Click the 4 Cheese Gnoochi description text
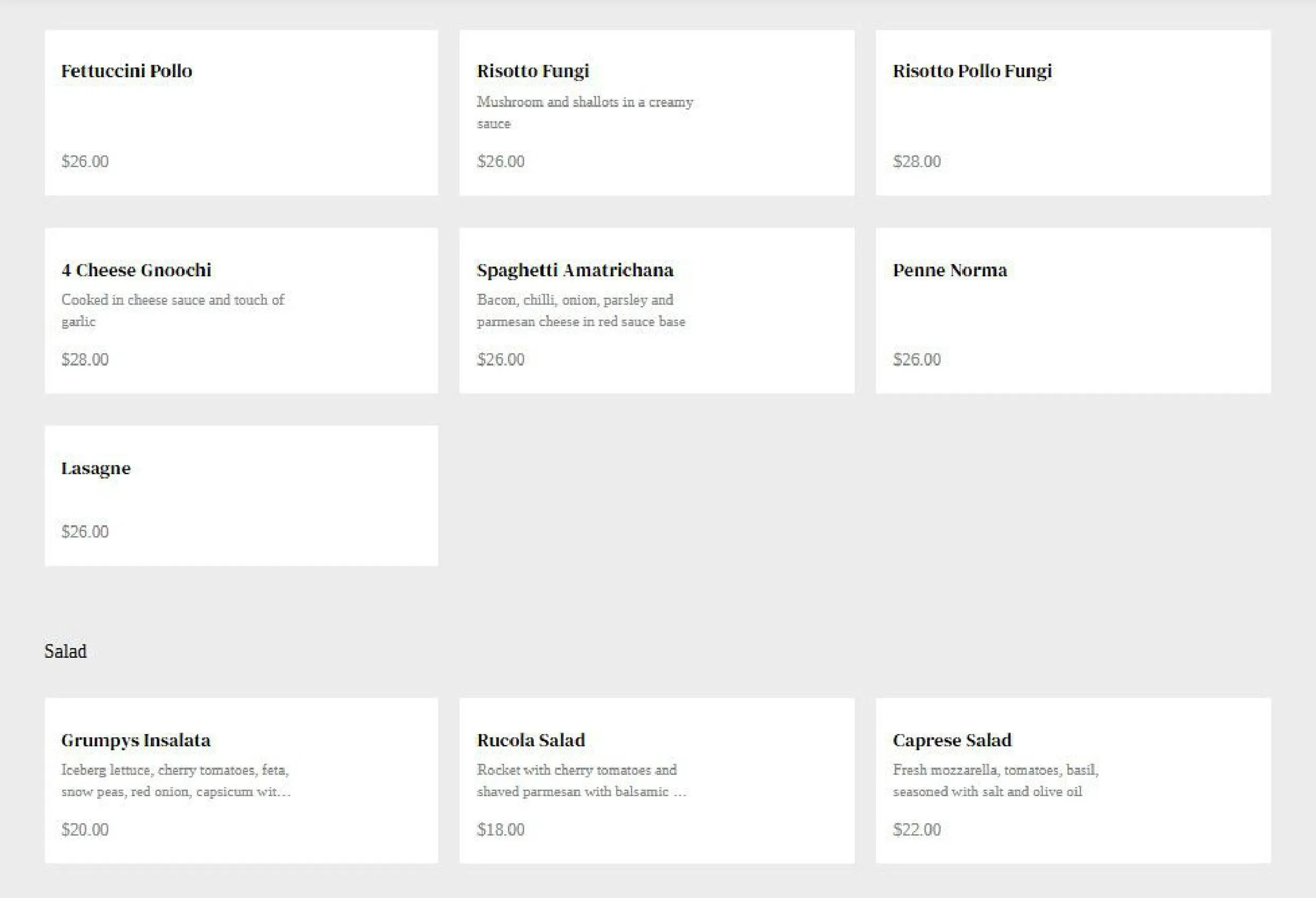 [x=172, y=311]
